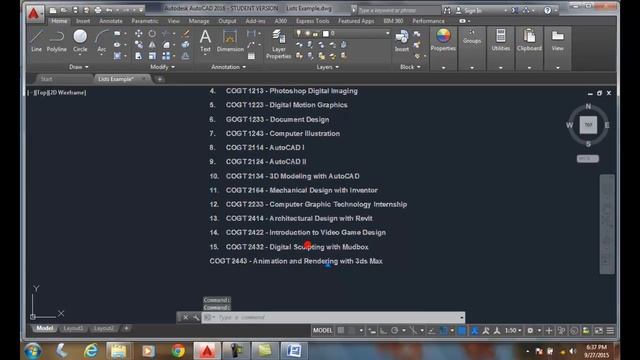
Task: Select the Circle tool
Action: [80, 40]
